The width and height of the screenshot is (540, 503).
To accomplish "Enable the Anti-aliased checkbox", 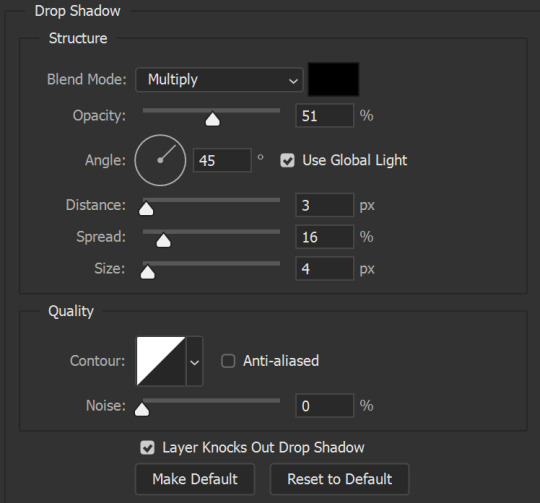I will coord(228,361).
